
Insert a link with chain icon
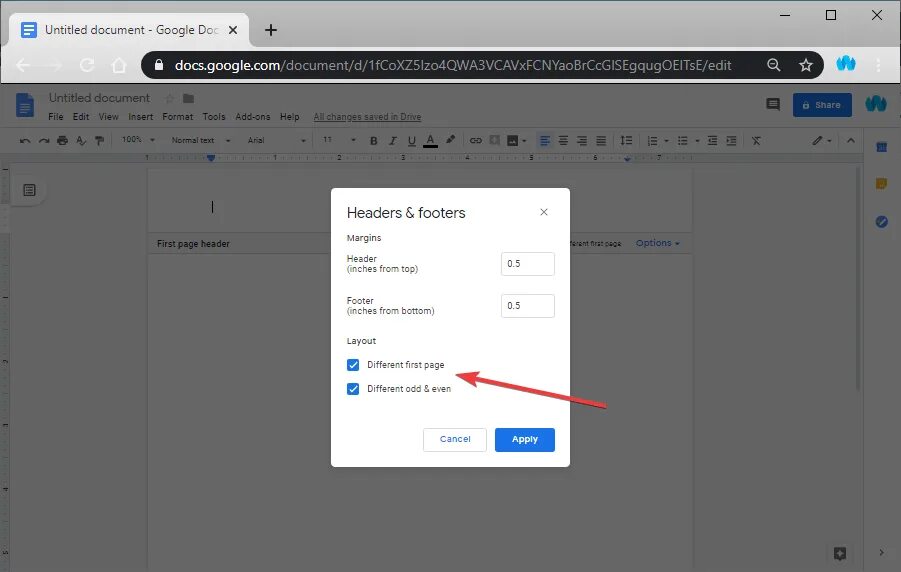click(476, 141)
